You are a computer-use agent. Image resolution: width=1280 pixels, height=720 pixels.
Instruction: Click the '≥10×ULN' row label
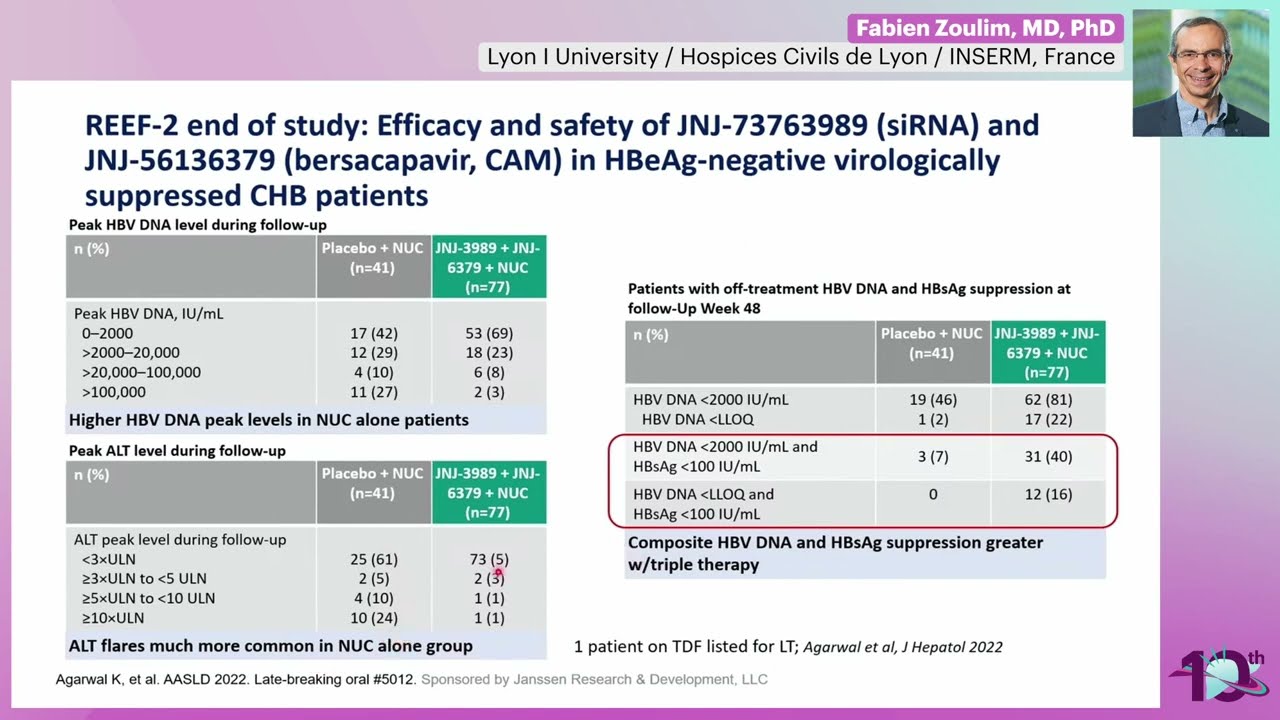coord(113,618)
